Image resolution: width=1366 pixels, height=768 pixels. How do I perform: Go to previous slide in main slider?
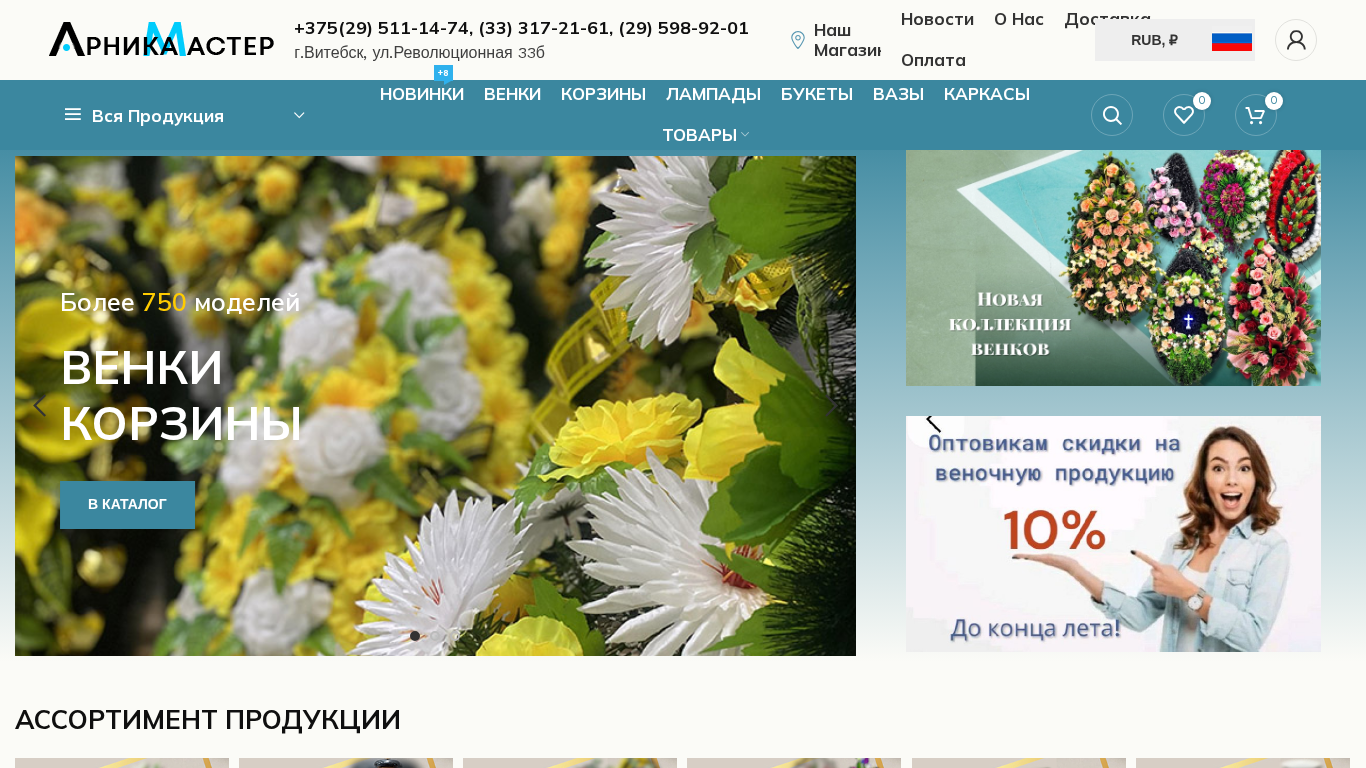tap(40, 406)
